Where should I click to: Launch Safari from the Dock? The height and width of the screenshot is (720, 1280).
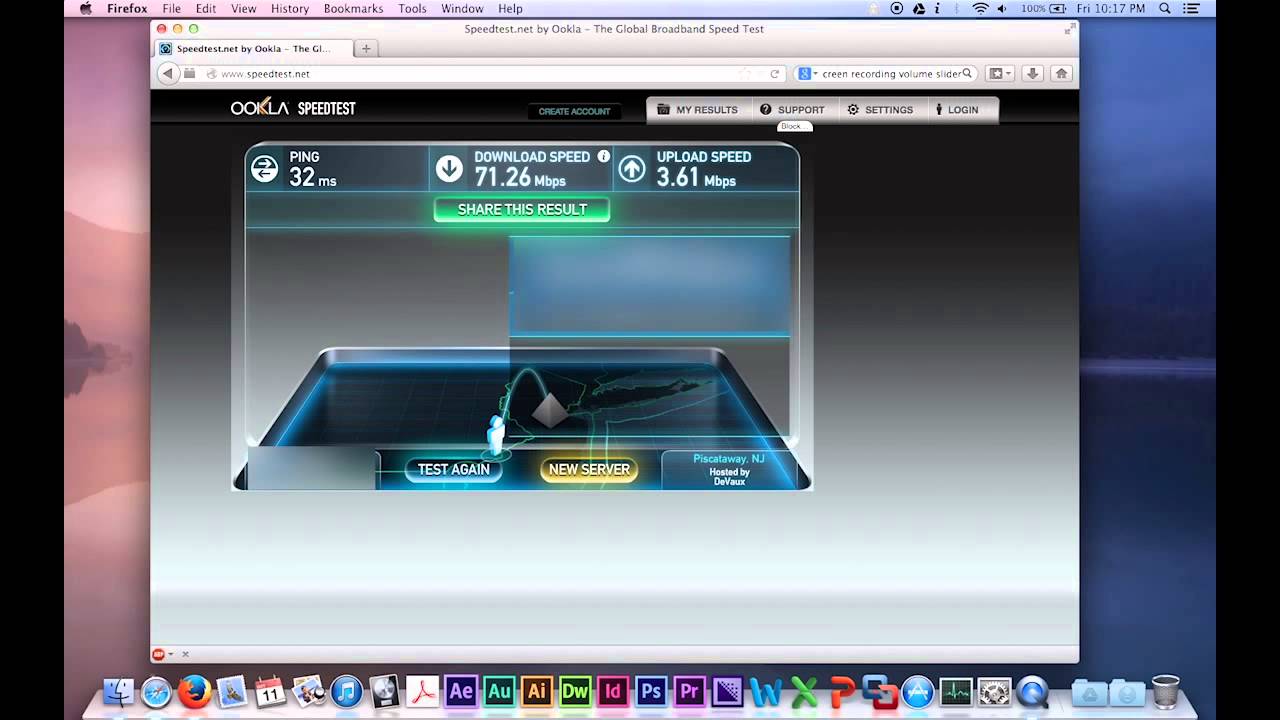coord(156,692)
